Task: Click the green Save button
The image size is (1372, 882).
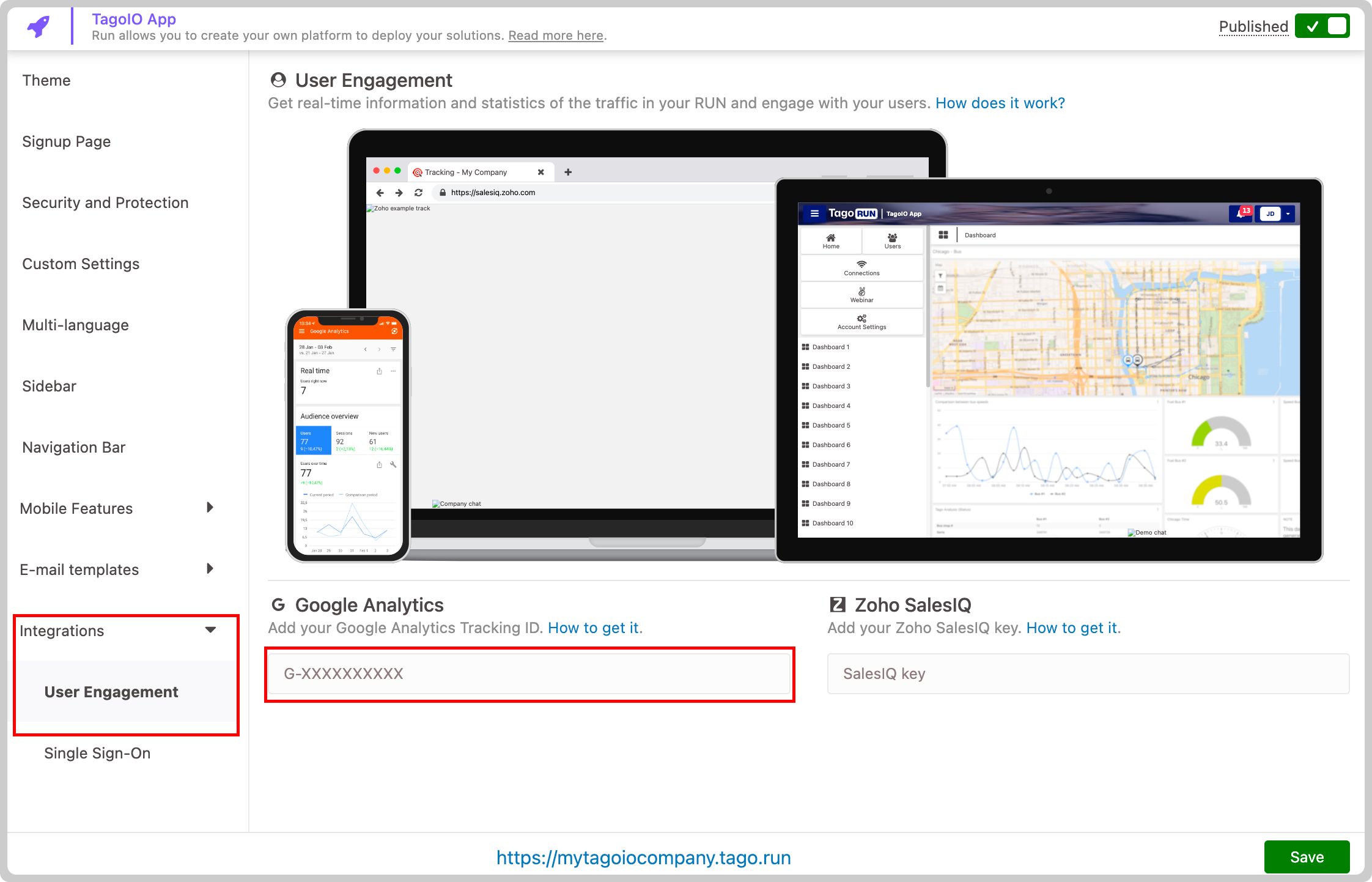Action: point(1307,857)
